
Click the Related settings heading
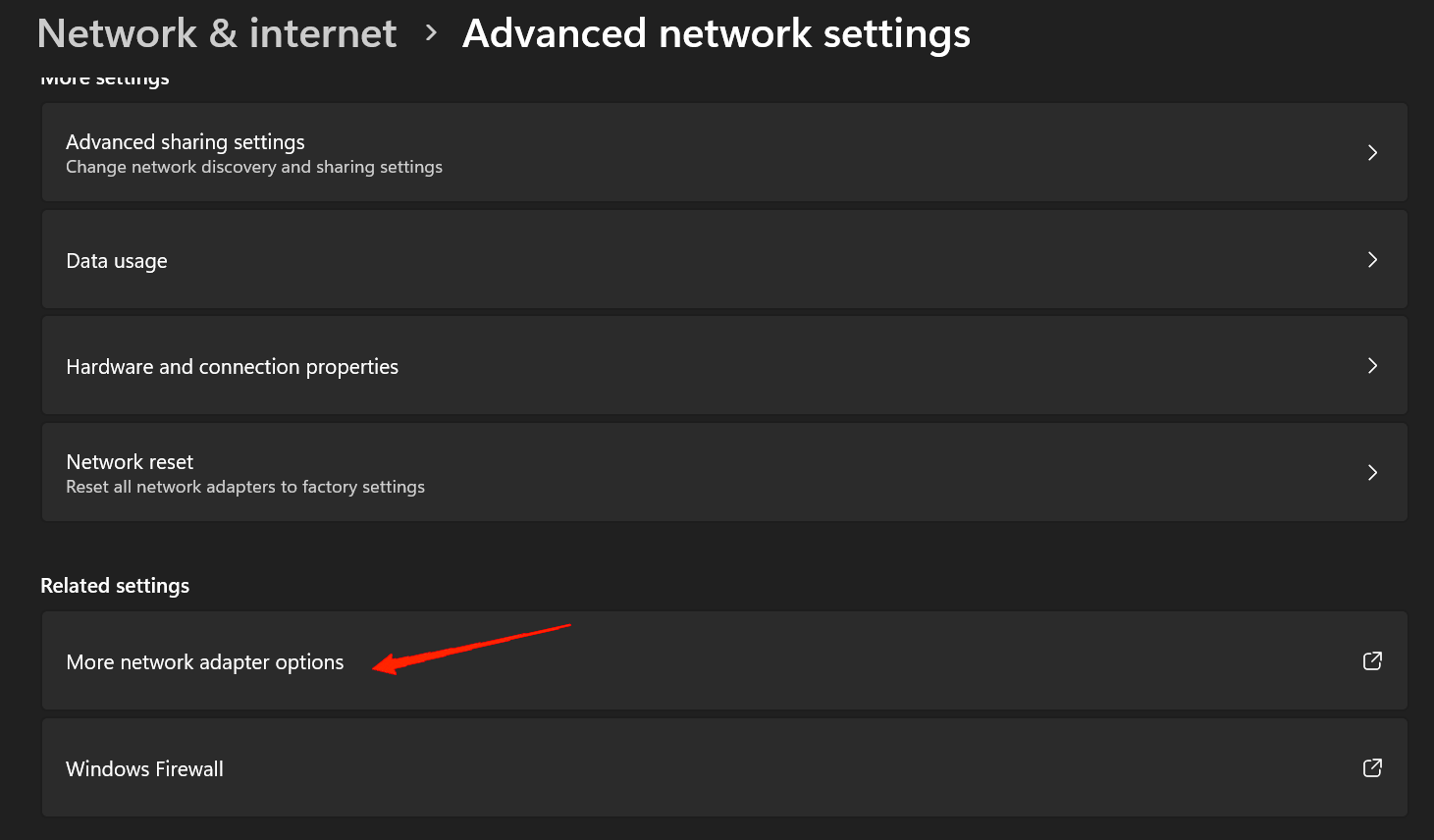[115, 586]
